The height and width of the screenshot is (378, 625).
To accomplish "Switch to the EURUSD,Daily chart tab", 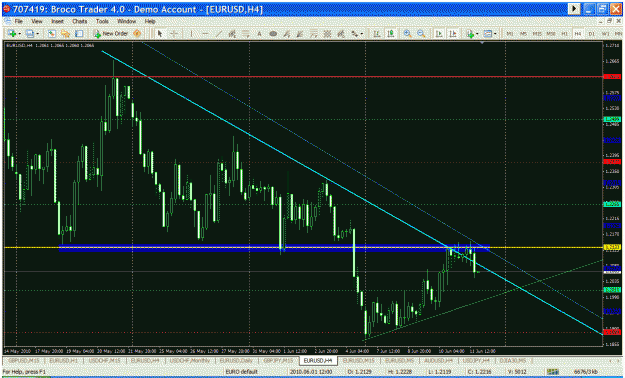I will point(237,360).
